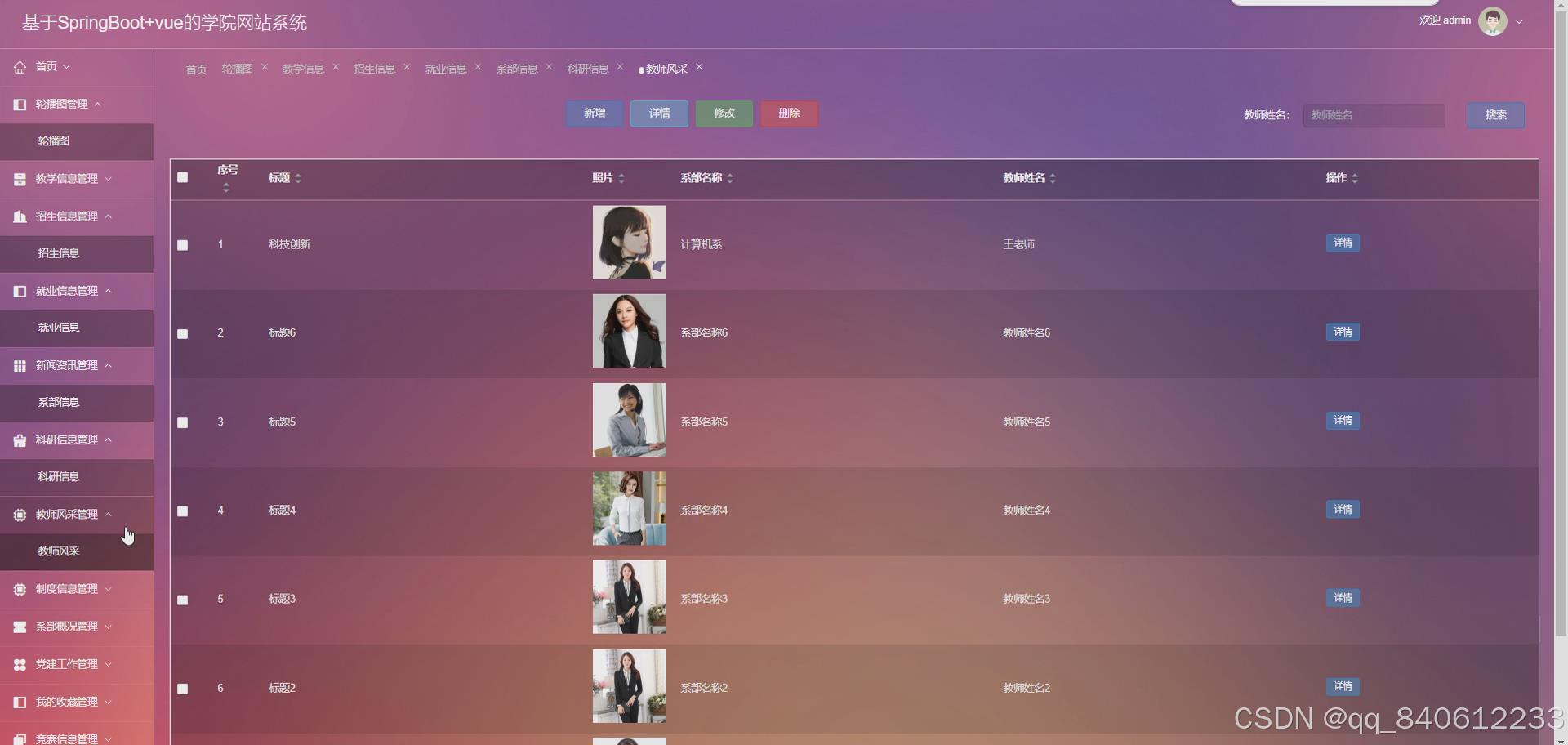
Task: Click the 详情 toolbar button
Action: 659,114
